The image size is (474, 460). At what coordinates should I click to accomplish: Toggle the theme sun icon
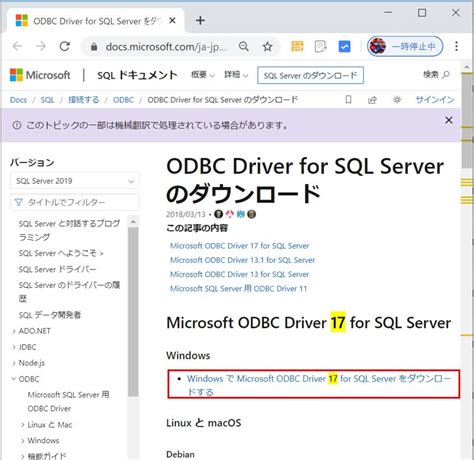[x=397, y=100]
